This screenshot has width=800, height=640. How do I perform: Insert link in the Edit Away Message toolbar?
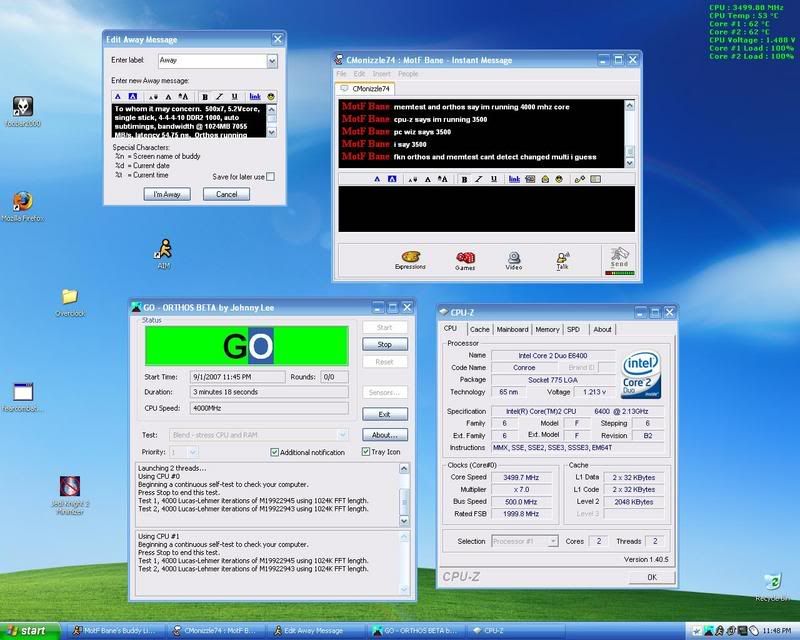point(255,96)
